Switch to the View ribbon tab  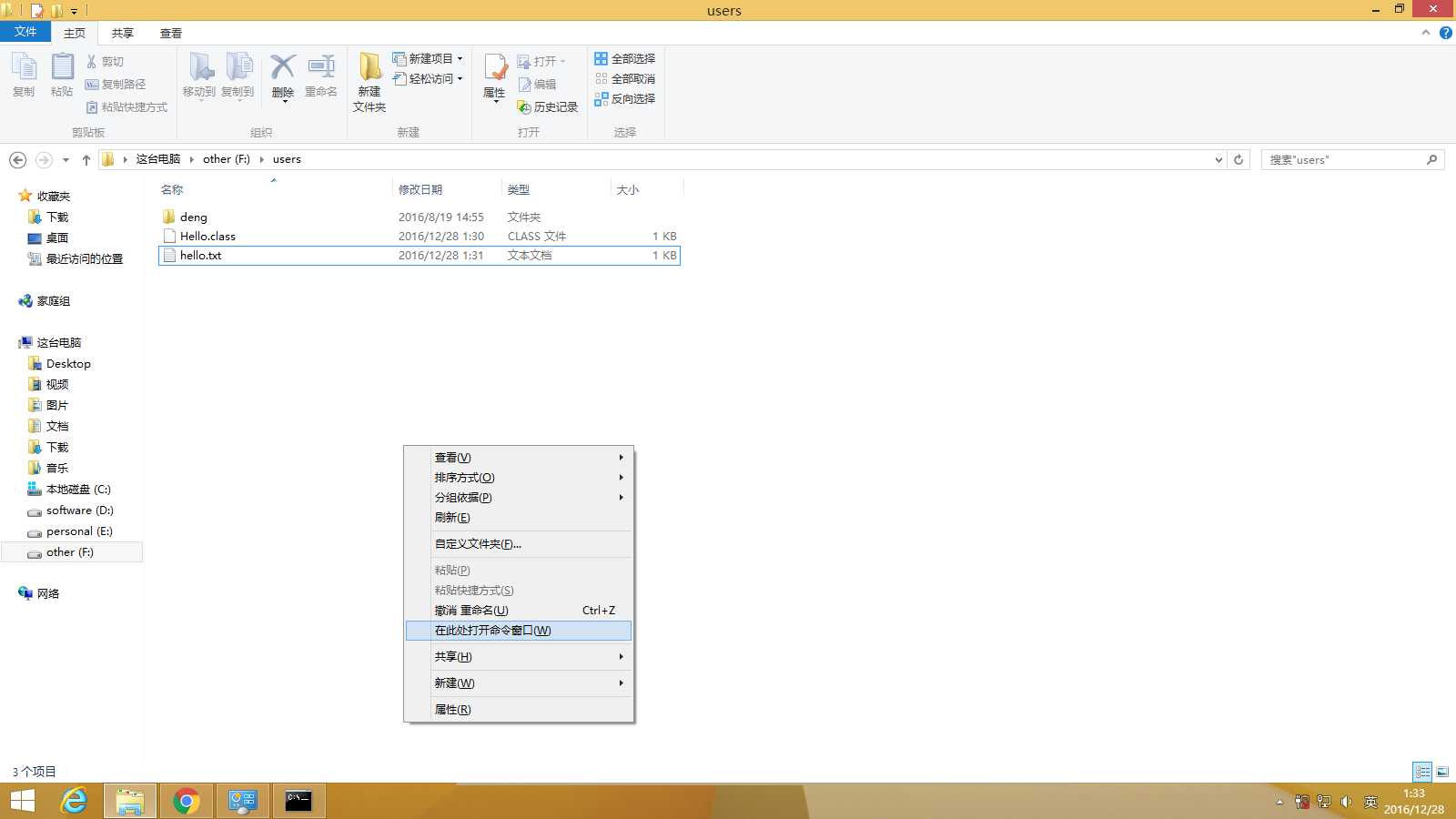(x=171, y=33)
